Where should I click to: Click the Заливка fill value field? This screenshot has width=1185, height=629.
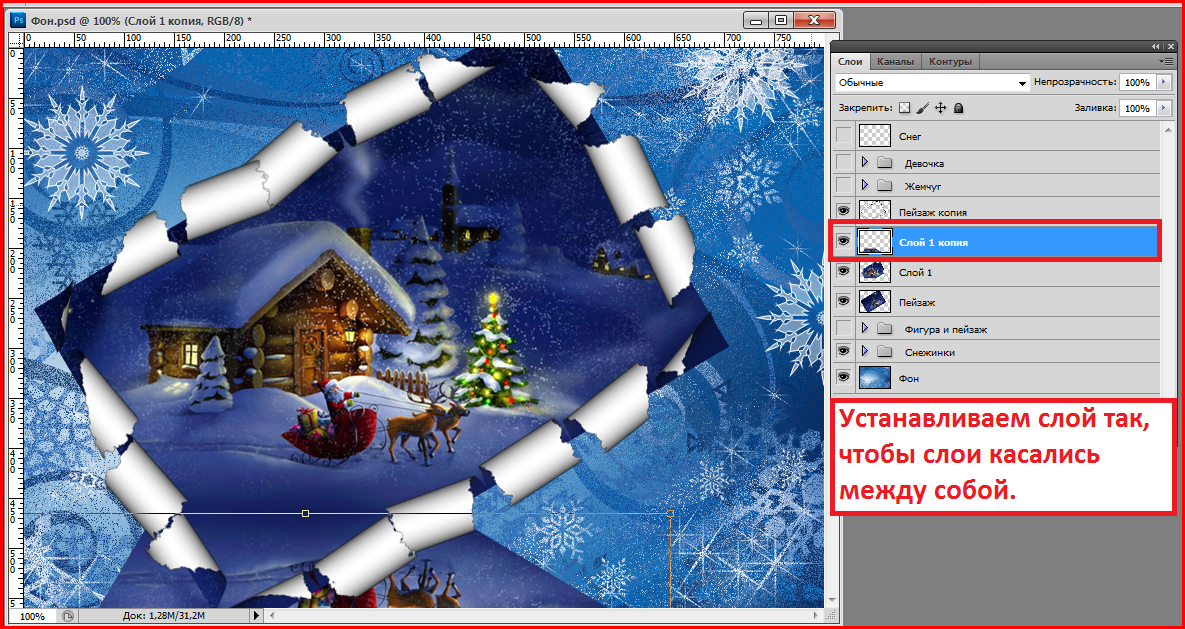(1137, 109)
